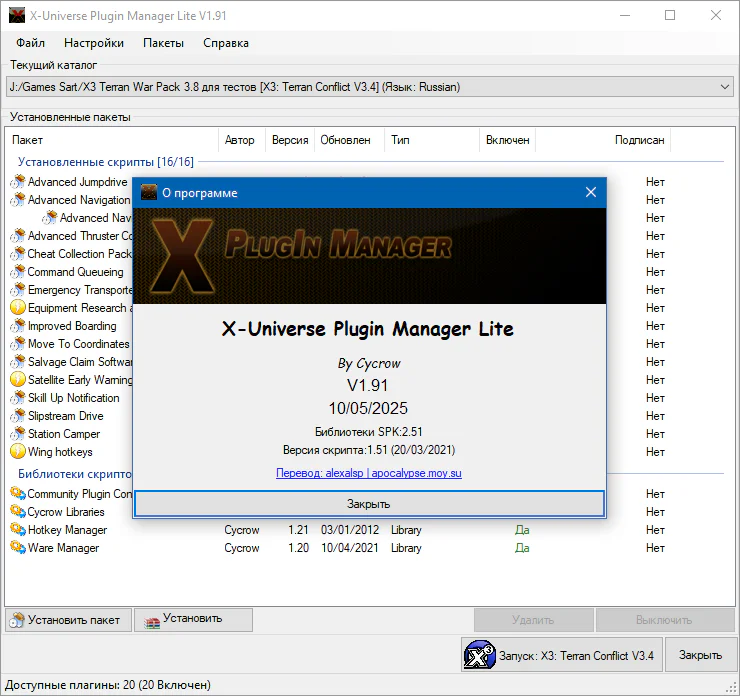Click the Да value for Hotkey Manager
Viewport: 740px width, 696px height.
point(522,530)
